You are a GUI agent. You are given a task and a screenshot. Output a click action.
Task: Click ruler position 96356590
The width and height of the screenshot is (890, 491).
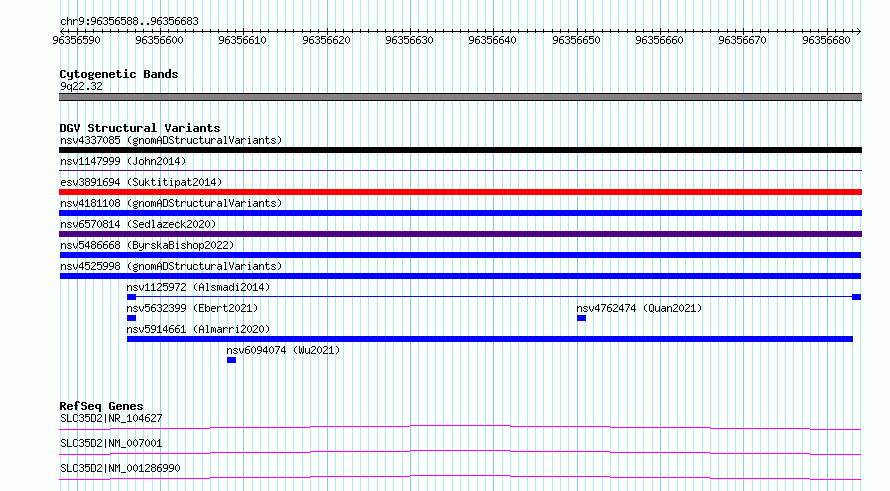tap(76, 40)
